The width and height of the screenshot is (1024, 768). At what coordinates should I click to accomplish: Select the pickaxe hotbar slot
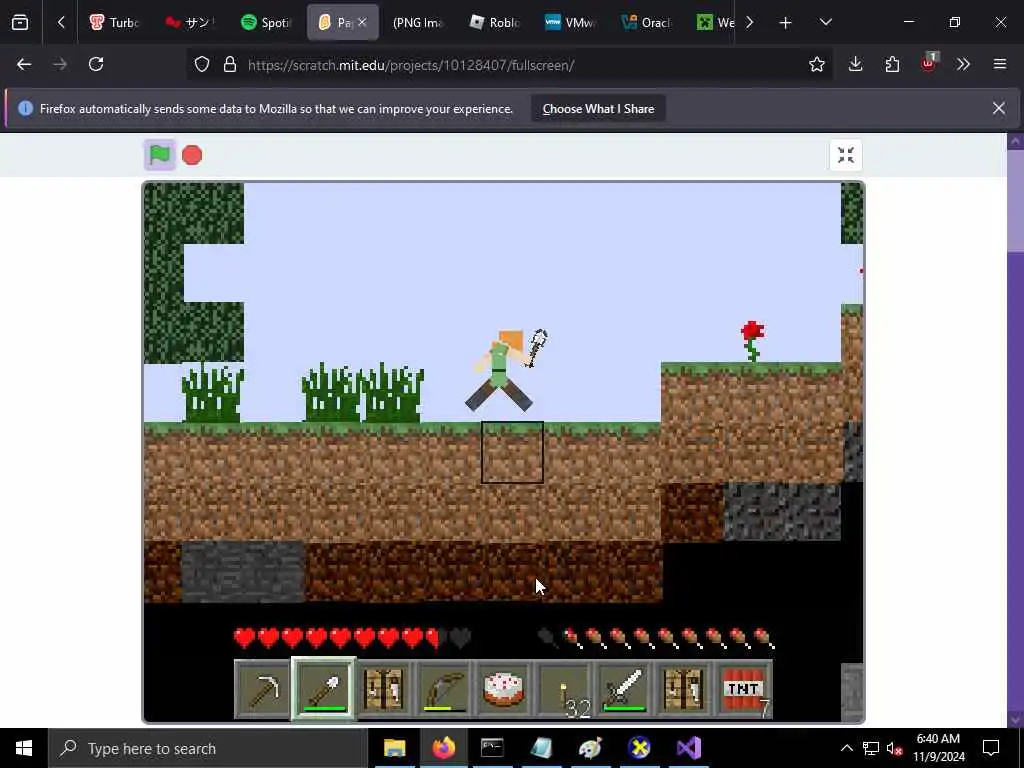(x=263, y=689)
